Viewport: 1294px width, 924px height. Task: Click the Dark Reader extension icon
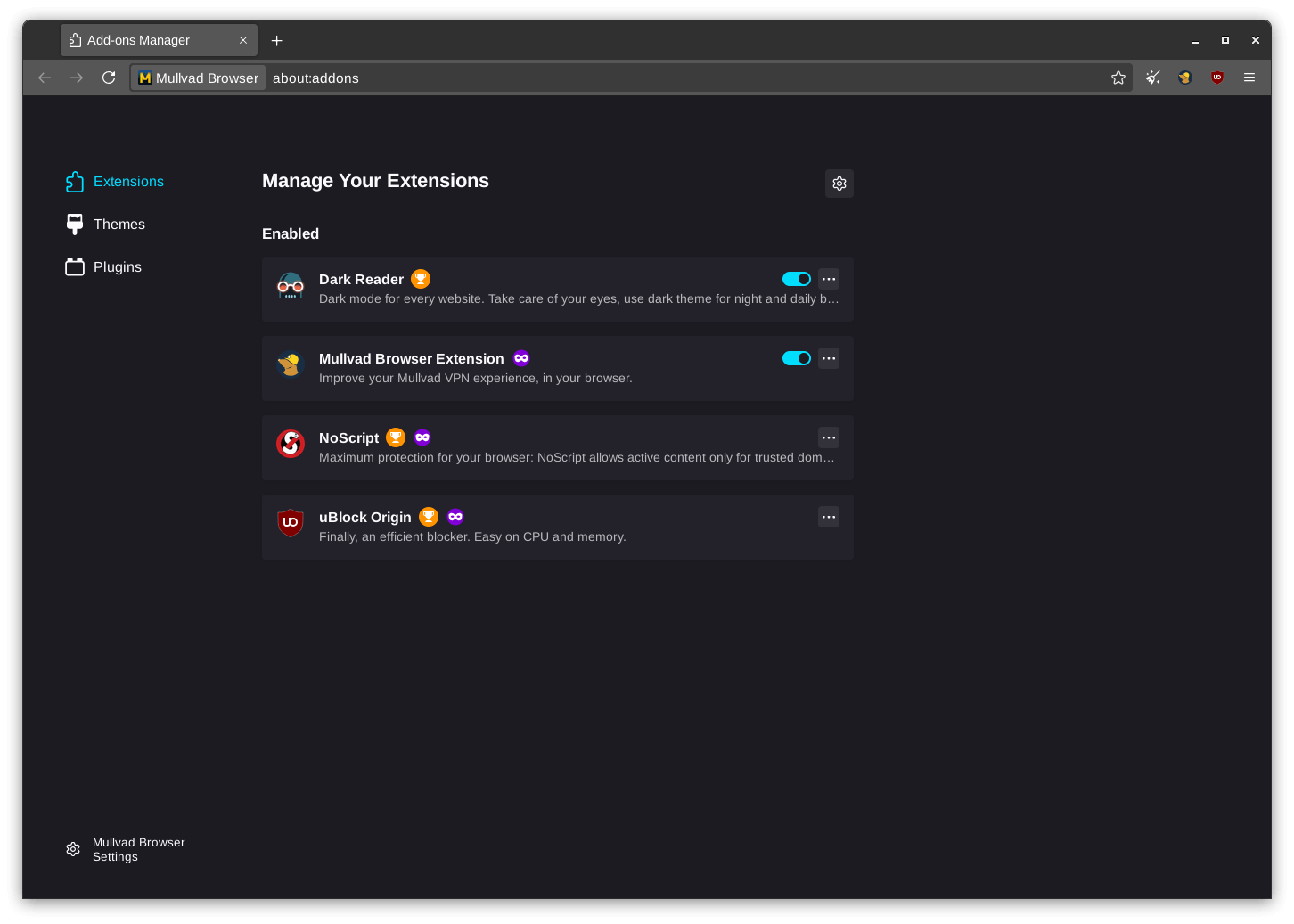(291, 285)
